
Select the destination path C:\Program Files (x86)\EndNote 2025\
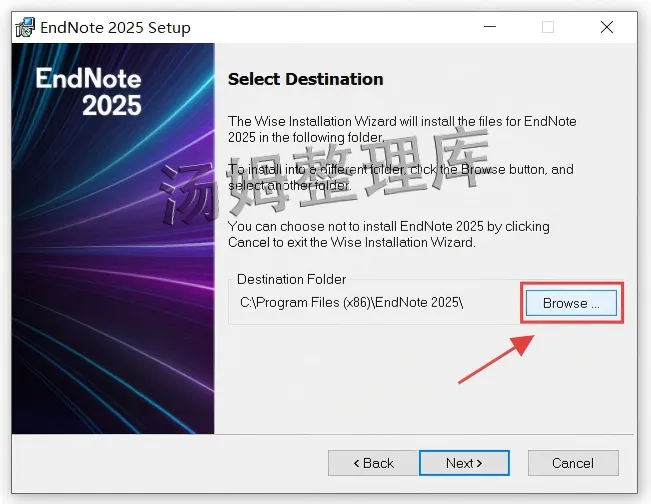pos(351,302)
